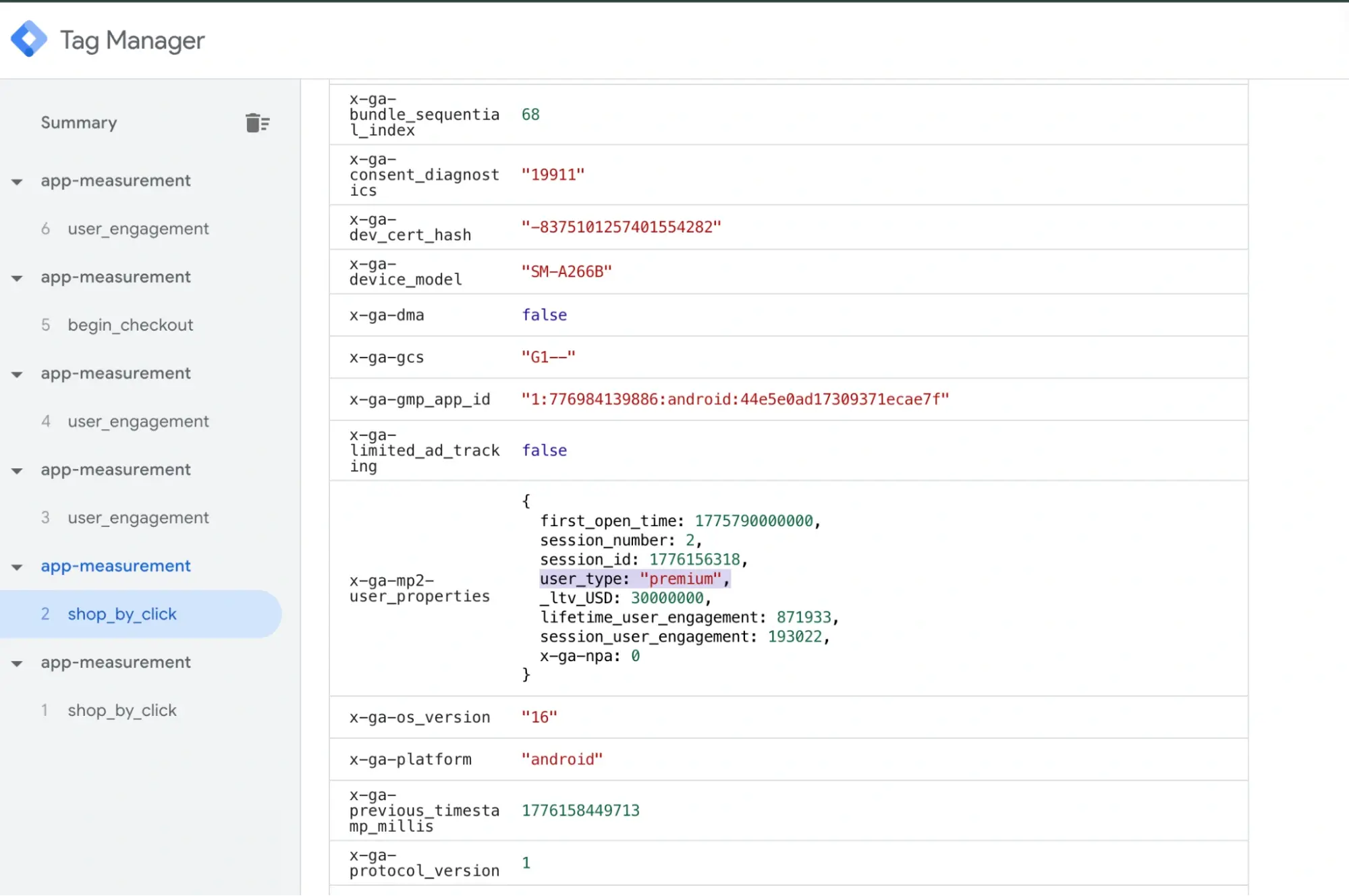Click the x-ga-npa: 0 line

tap(589, 656)
